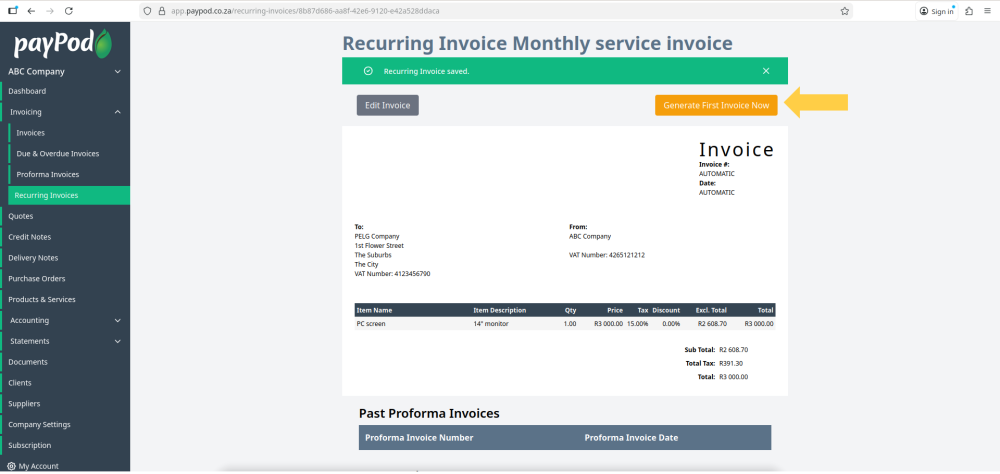
Task: Click the Item Name column header
Action: click(x=374, y=310)
